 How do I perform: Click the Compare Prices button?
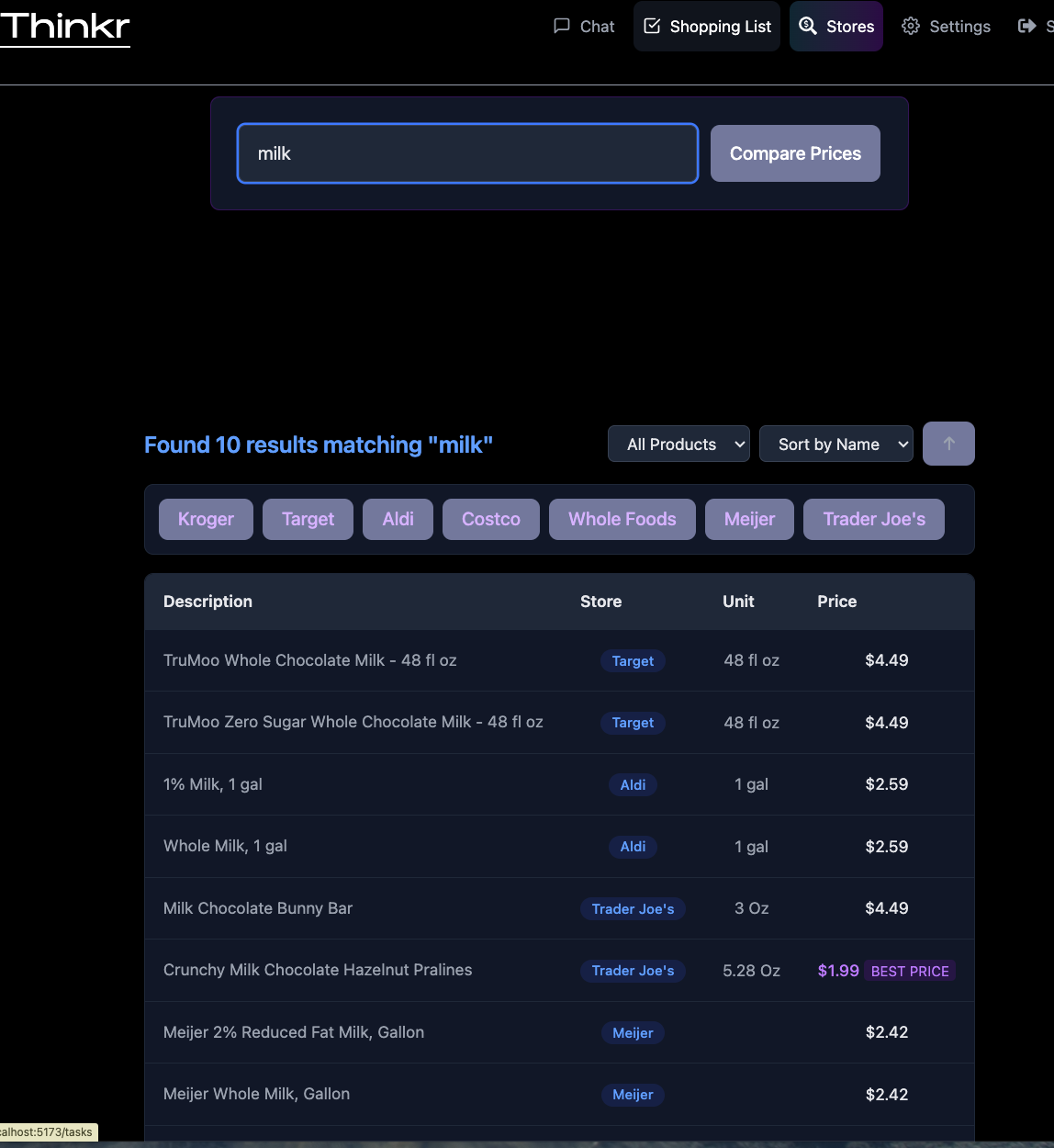(x=795, y=153)
